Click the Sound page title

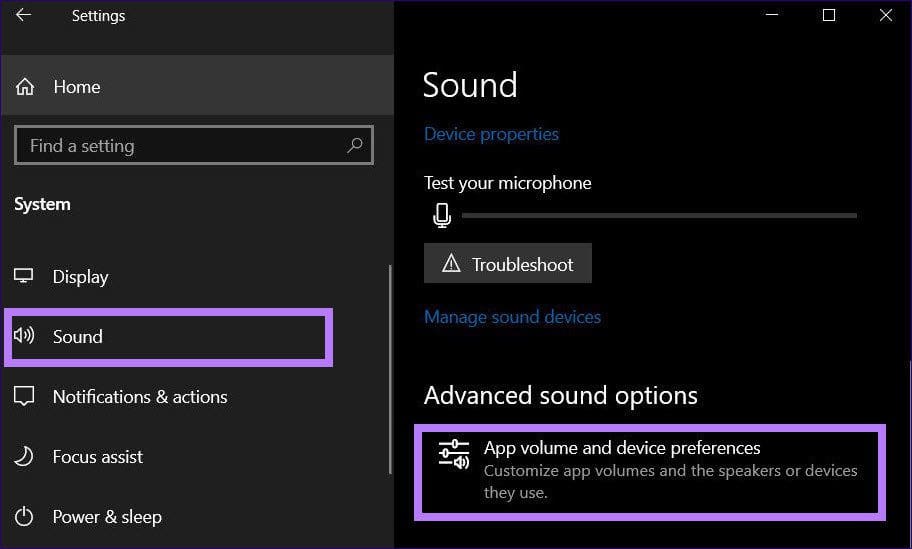(x=470, y=85)
